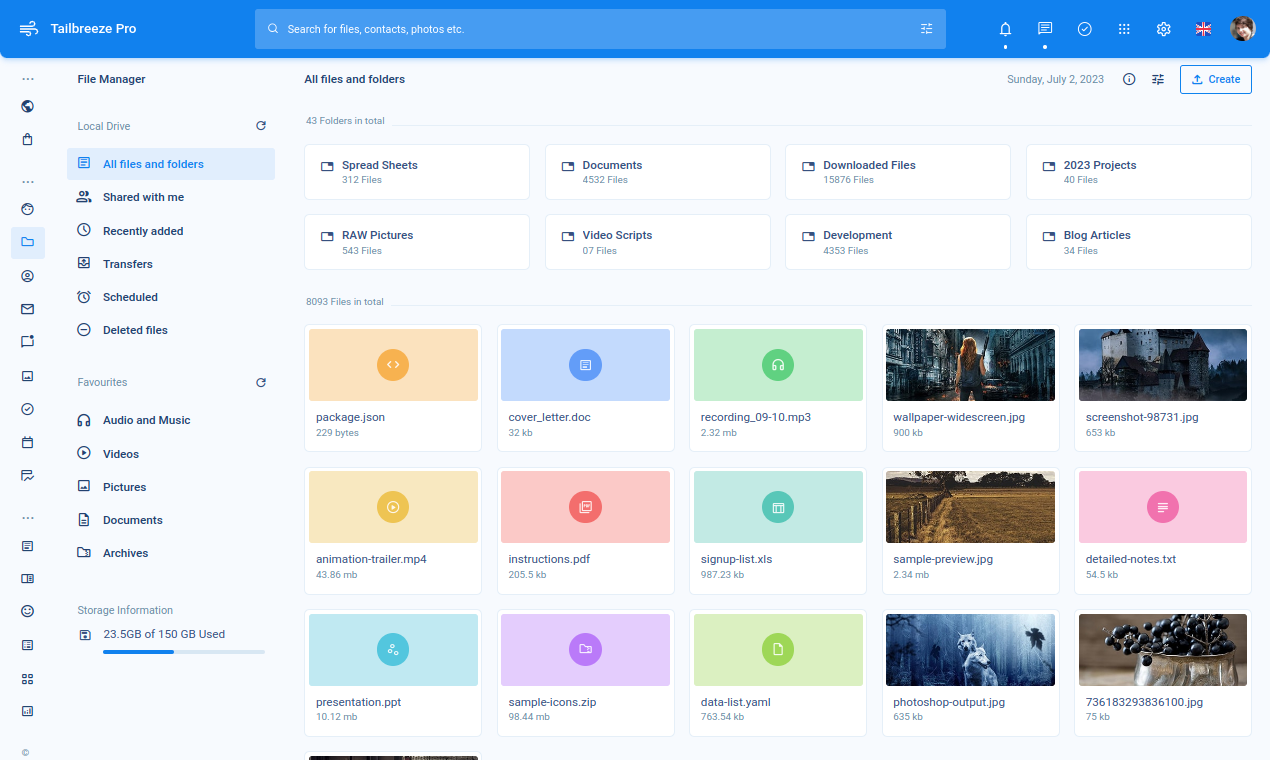Viewport: 1270px width, 760px height.
Task: Refresh the Favourites section
Action: pos(261,382)
